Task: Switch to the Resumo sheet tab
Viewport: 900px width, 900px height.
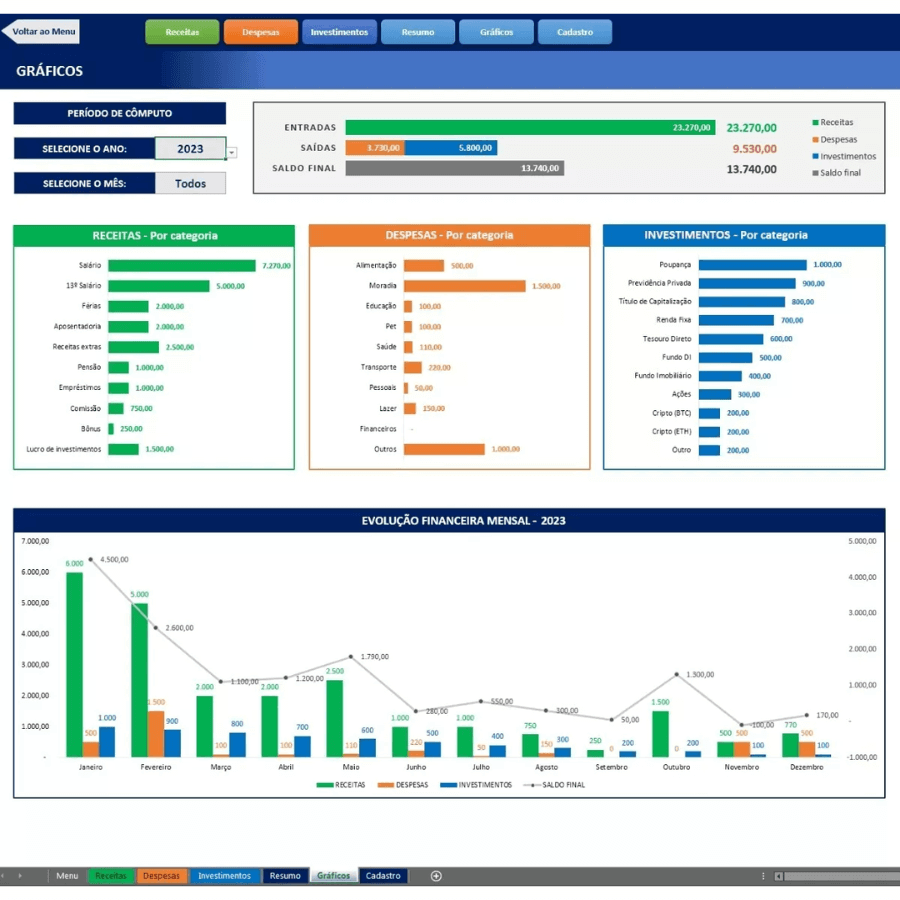Action: [285, 876]
